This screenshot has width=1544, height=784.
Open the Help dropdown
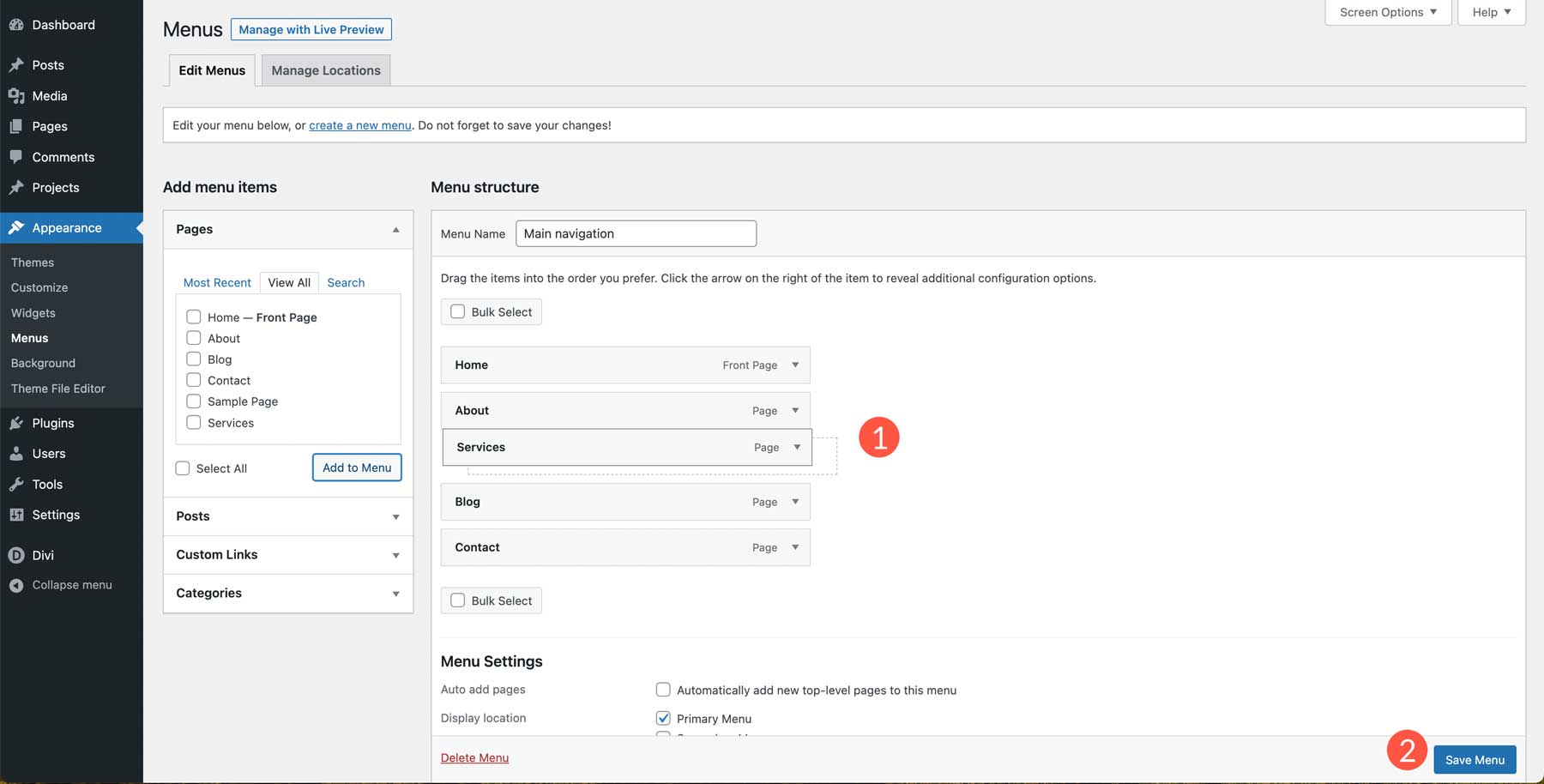(x=1492, y=12)
